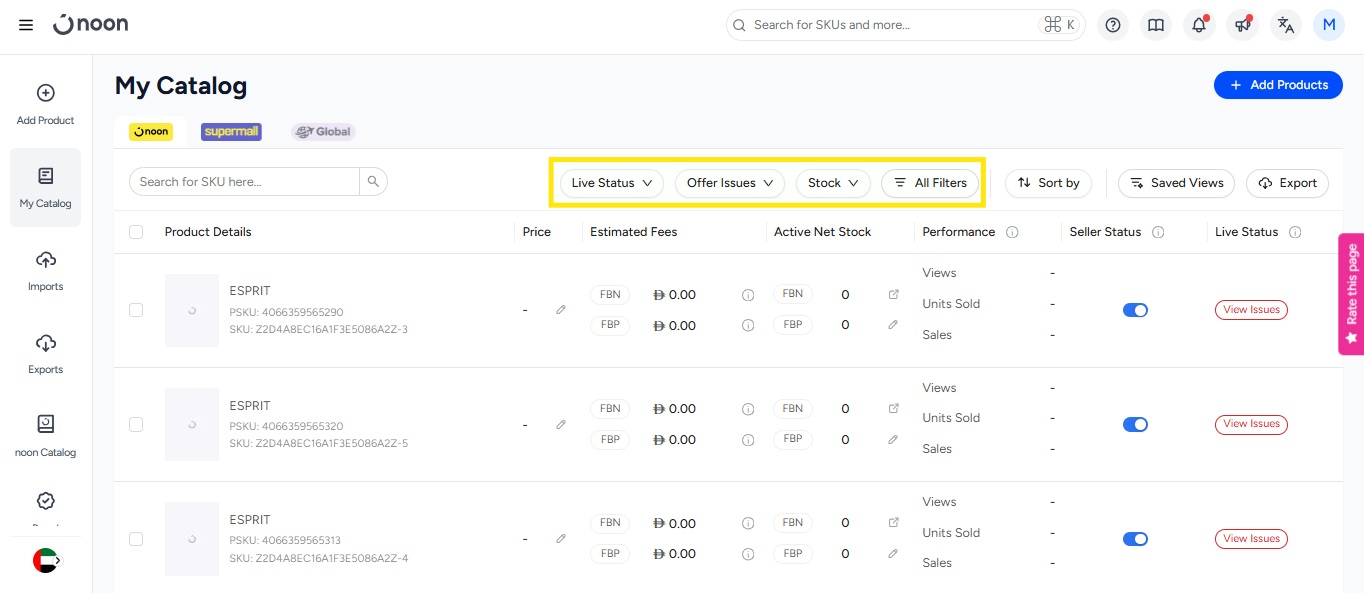Click the search magnifier icon beside SKU field
The image size is (1364, 593).
pyautogui.click(x=373, y=181)
